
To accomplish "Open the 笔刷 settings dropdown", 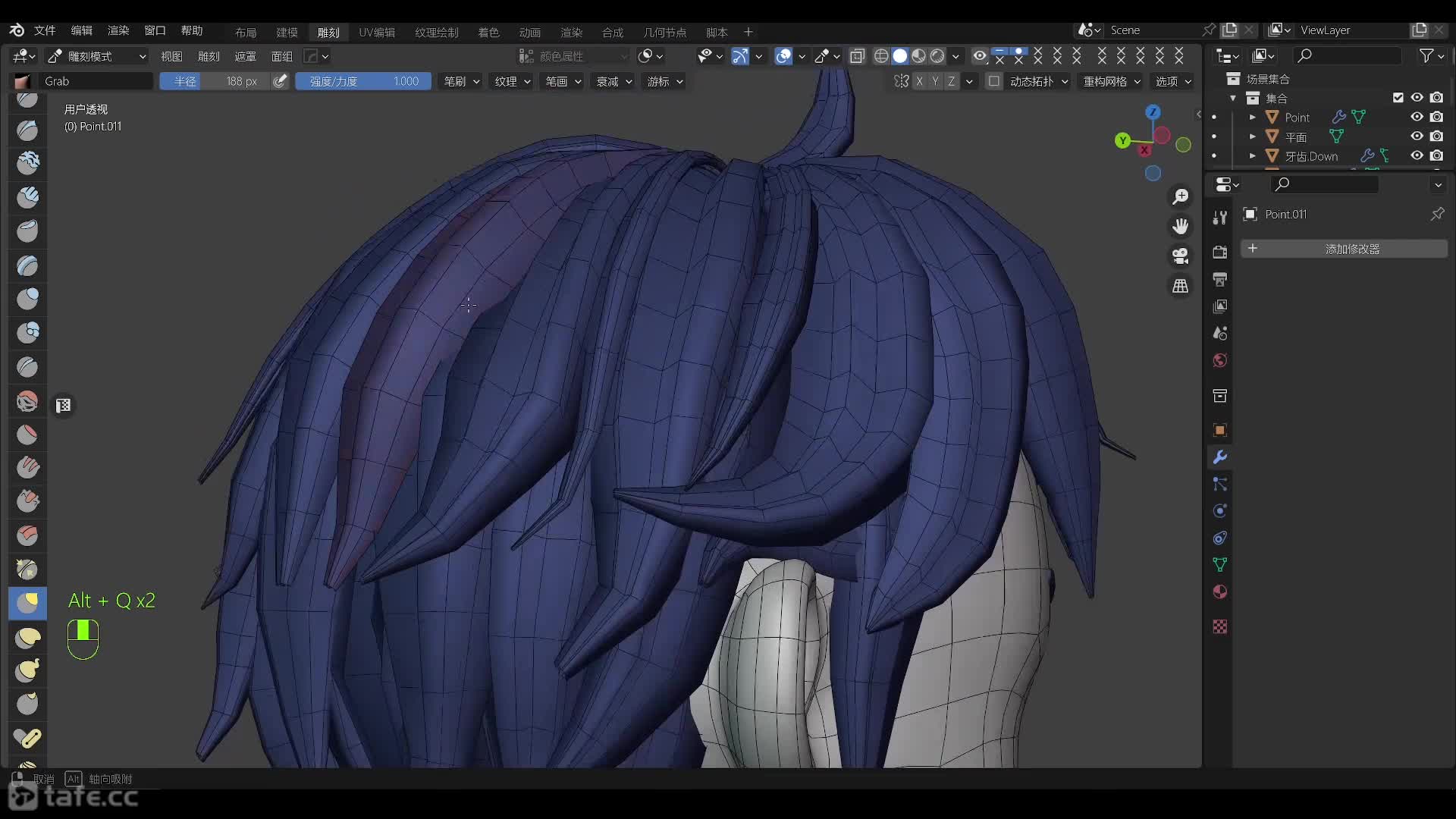I will [462, 81].
